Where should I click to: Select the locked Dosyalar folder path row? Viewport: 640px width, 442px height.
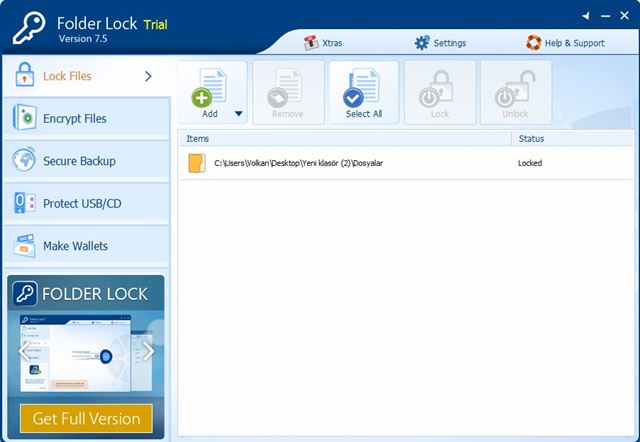406,163
